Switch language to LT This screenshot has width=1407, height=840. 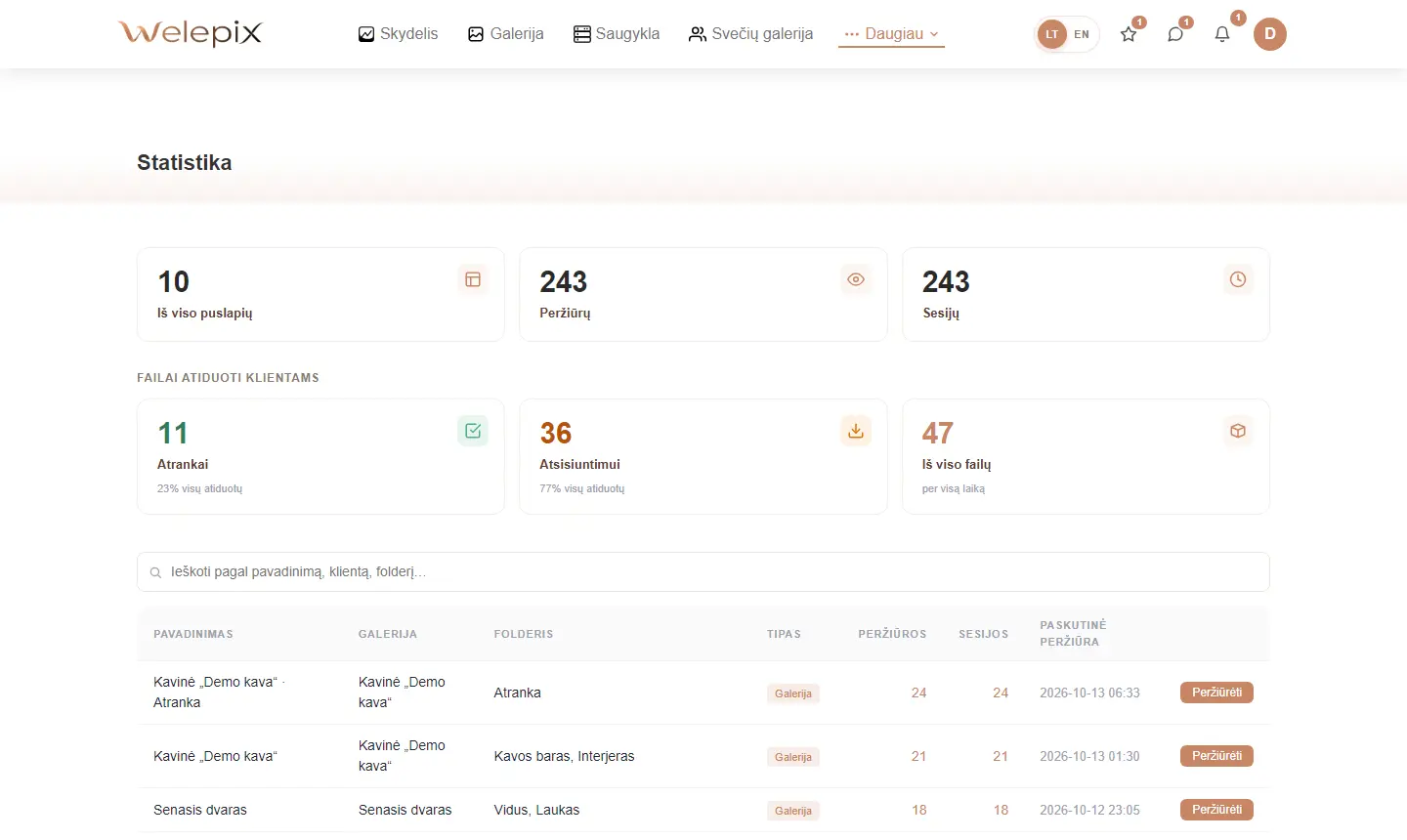tap(1052, 34)
